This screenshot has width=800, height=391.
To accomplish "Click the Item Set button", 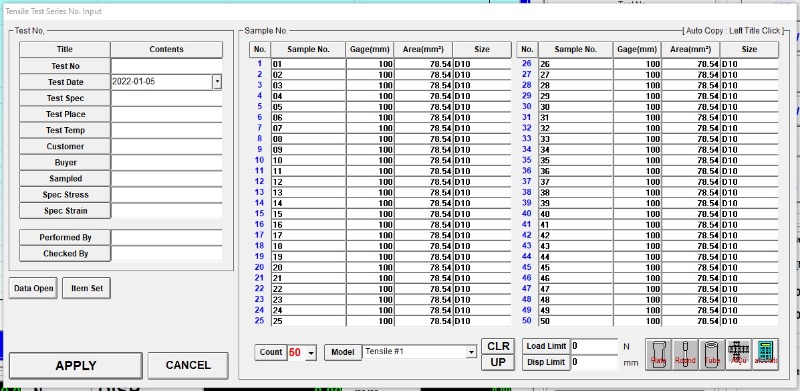I will [x=86, y=288].
